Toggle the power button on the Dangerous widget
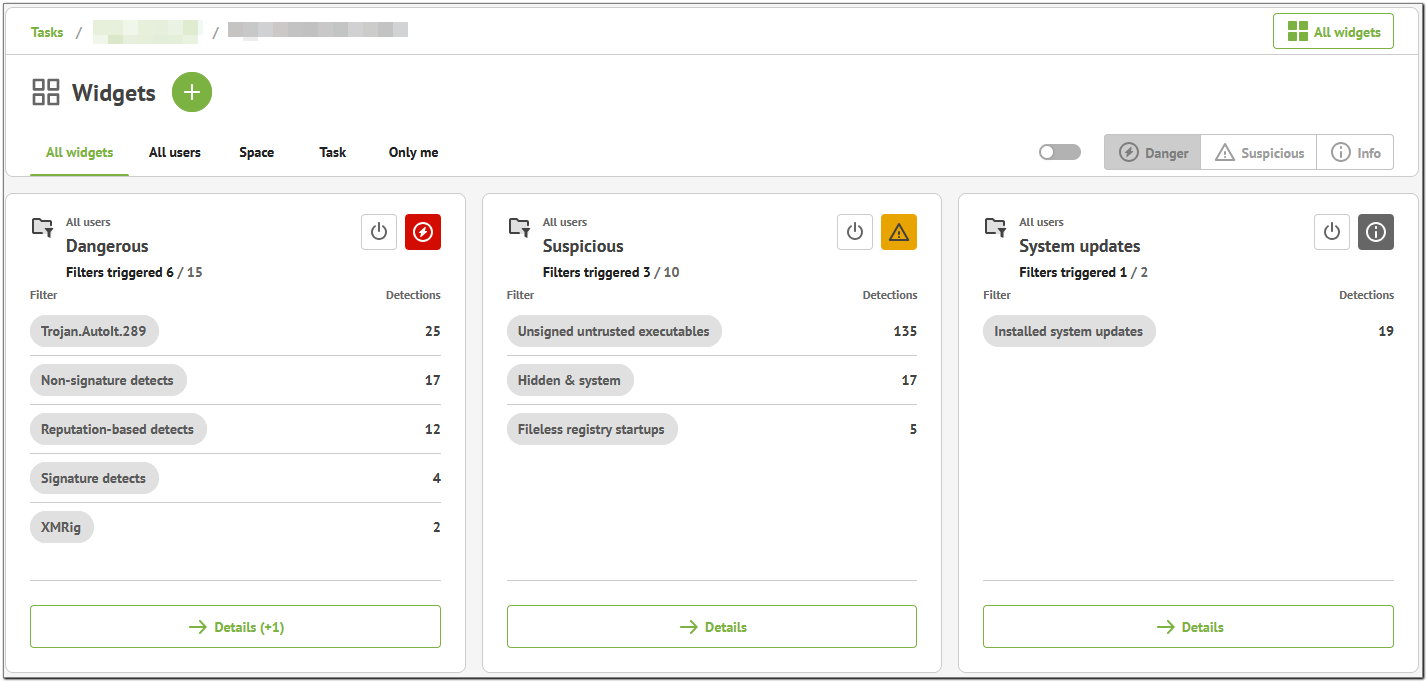 coord(378,231)
